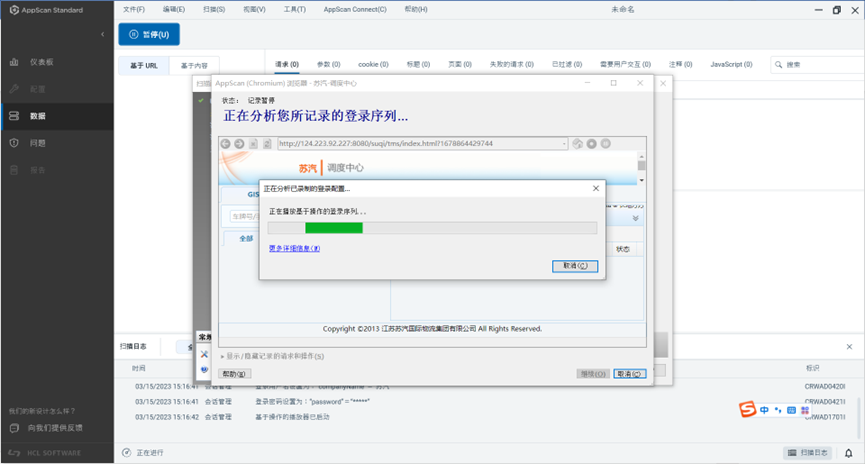The width and height of the screenshot is (865, 464).
Task: Open the 文件(F) menu
Action: point(134,9)
